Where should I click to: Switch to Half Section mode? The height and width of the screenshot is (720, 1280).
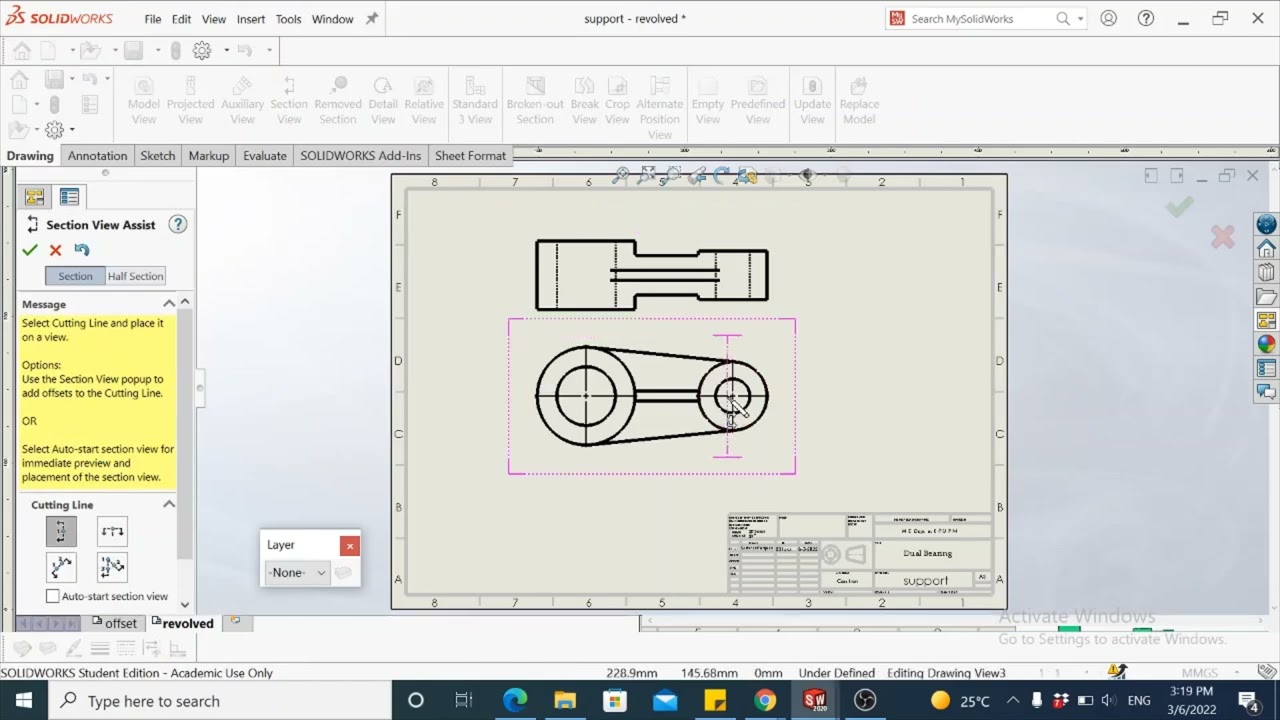pyautogui.click(x=135, y=276)
